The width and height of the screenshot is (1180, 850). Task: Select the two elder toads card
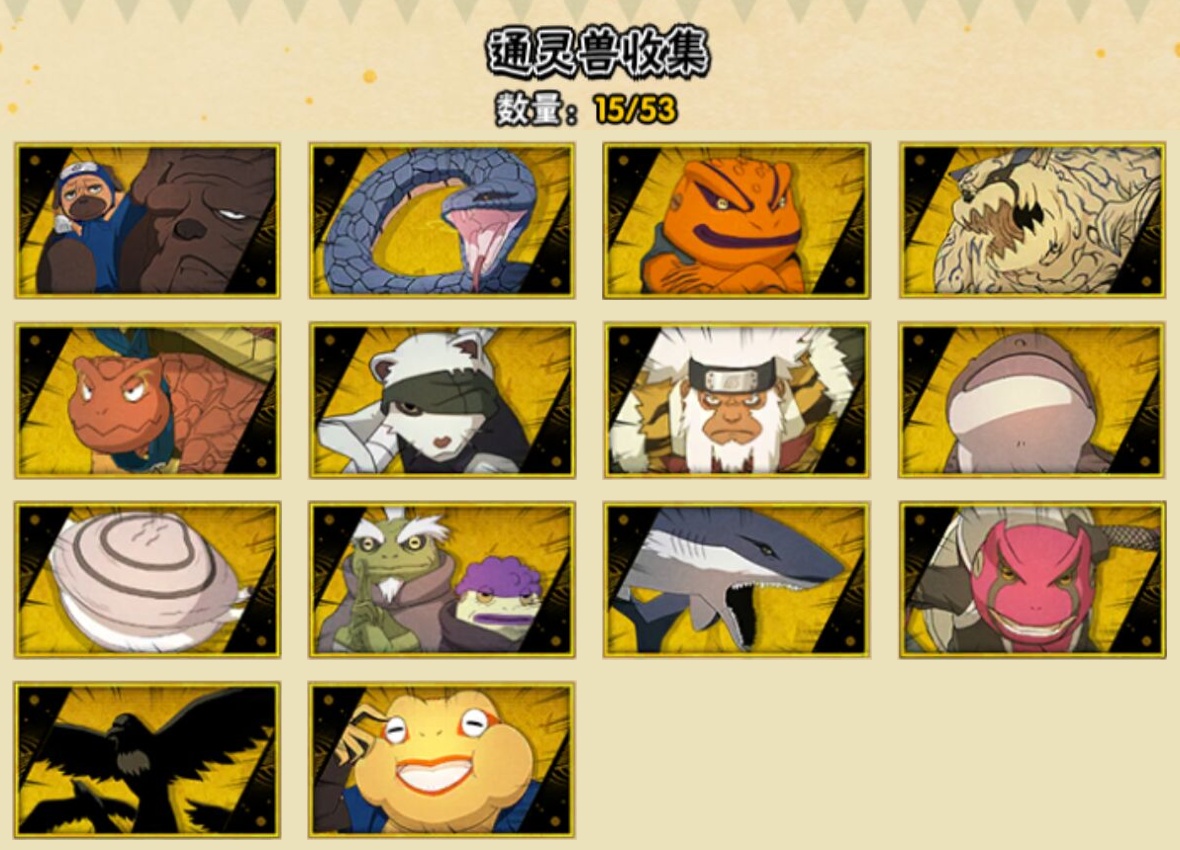click(x=442, y=580)
